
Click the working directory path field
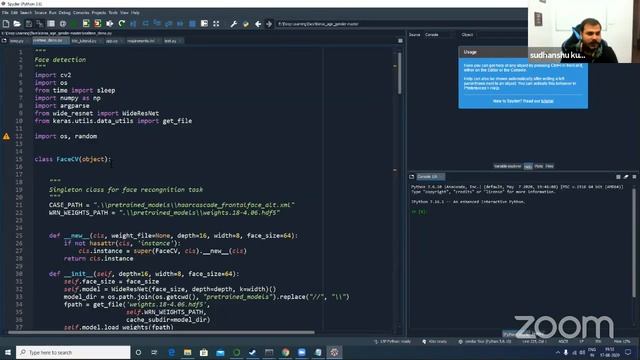402,24
